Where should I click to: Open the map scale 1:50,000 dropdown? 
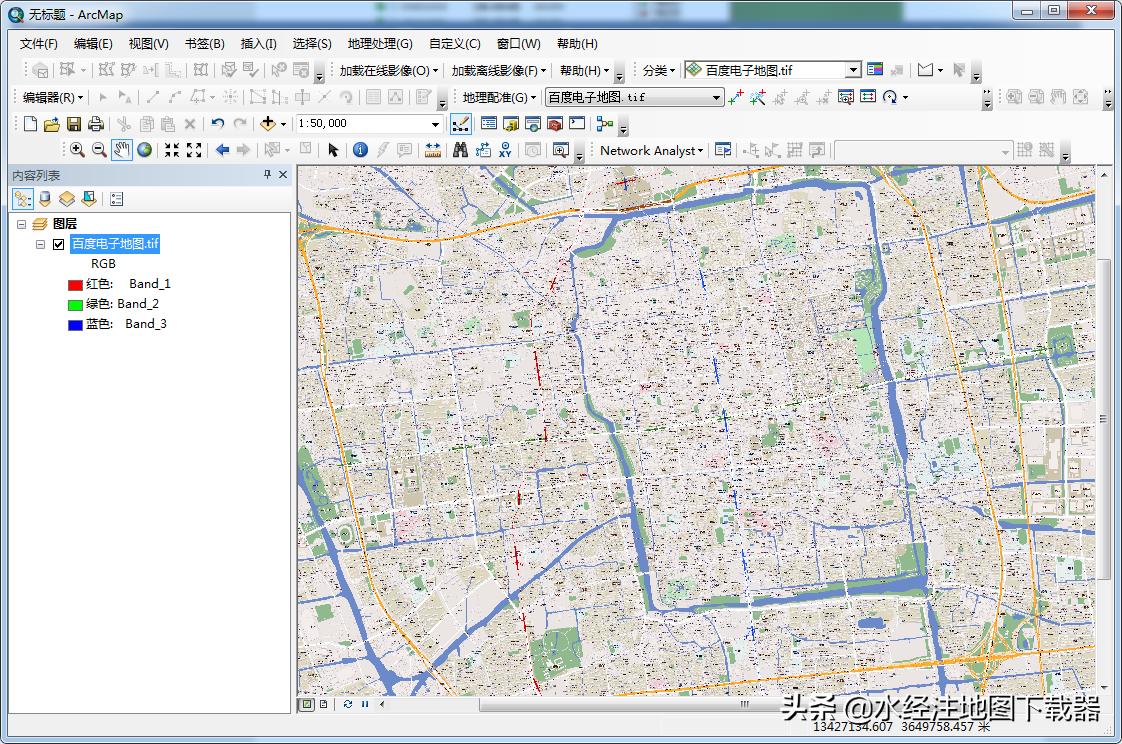(435, 124)
